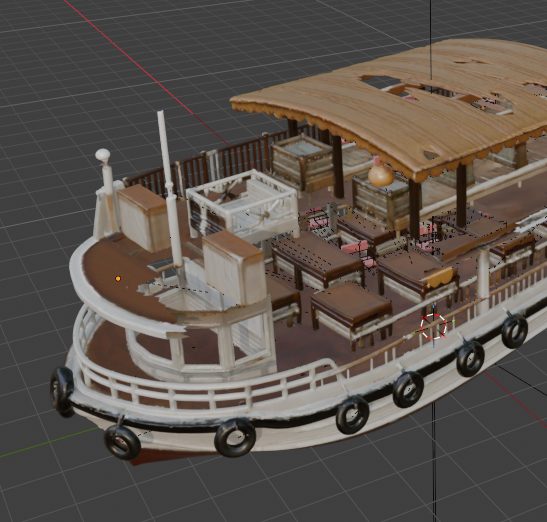Viewport: 547px width, 522px height.
Task: Click the red-white 3D cursor circle
Action: tap(433, 327)
